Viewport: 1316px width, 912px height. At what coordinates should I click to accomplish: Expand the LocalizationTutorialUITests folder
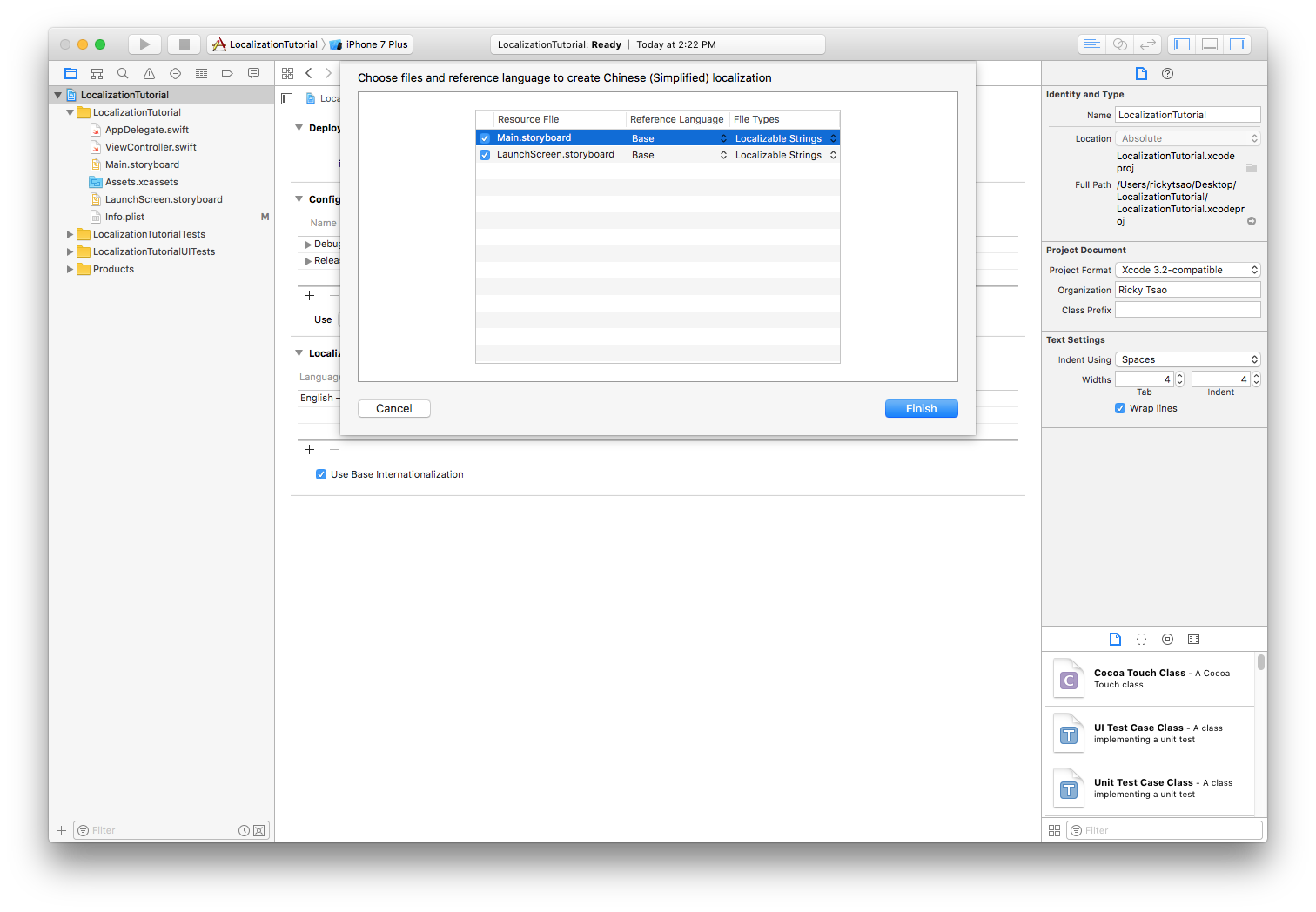(x=70, y=252)
